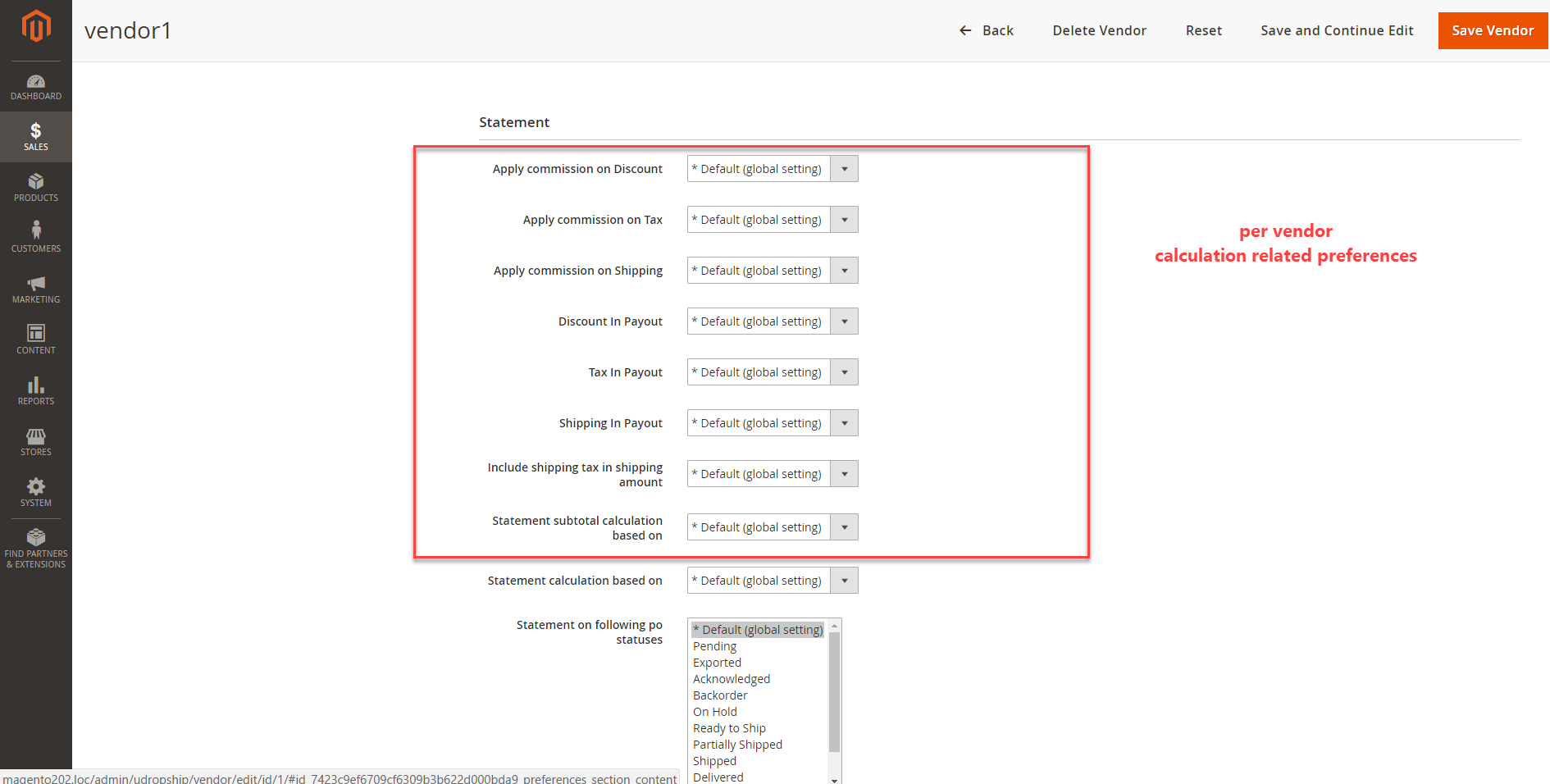The height and width of the screenshot is (784, 1550).
Task: Click scroll-up arrow of po statuses list
Action: point(834,626)
